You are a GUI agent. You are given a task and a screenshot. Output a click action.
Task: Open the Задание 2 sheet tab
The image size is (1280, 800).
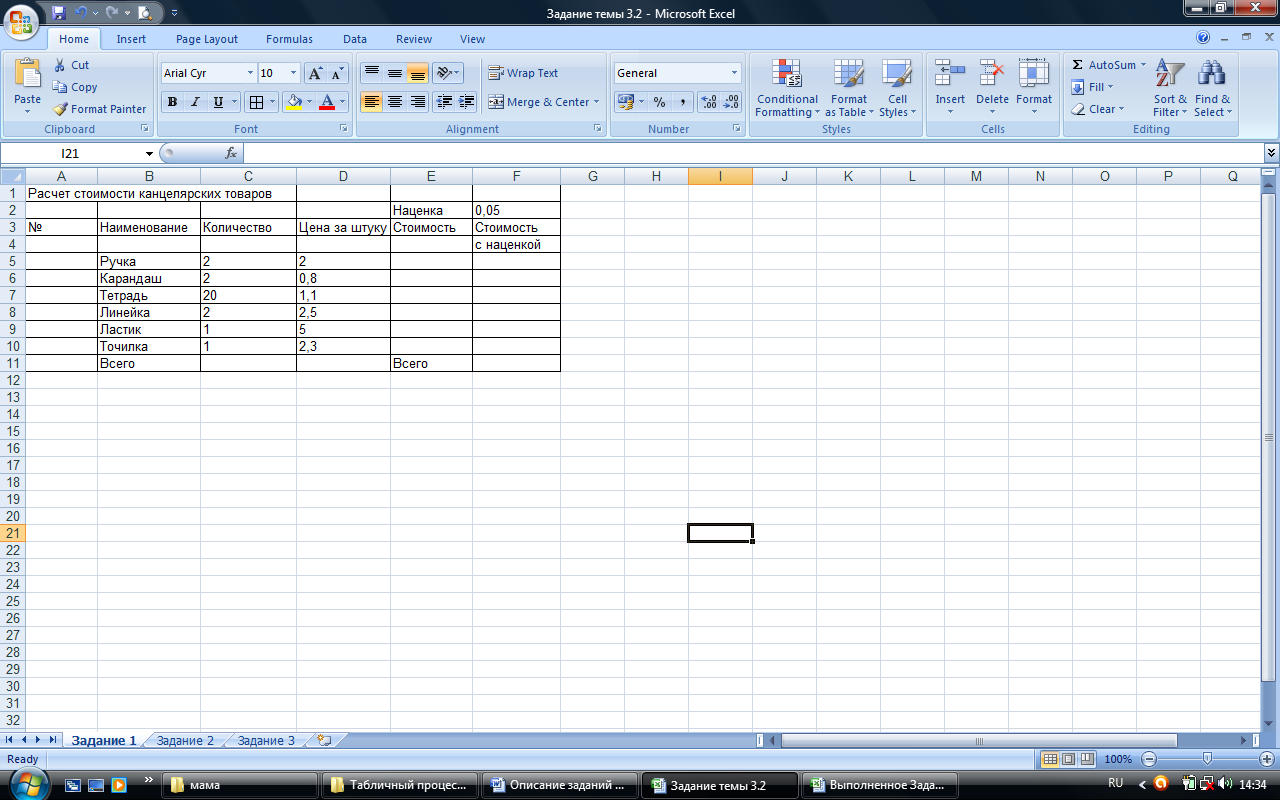click(x=185, y=741)
